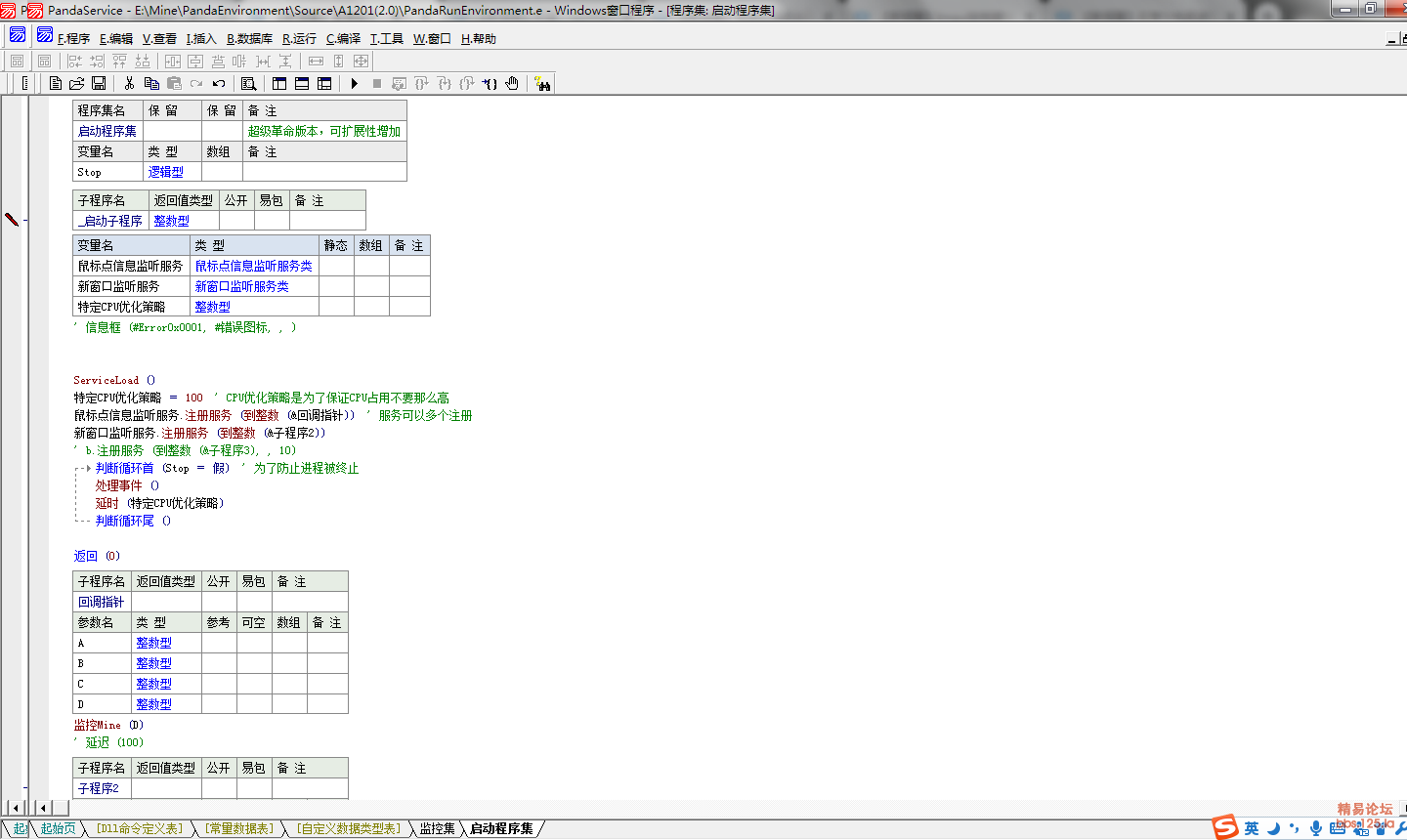Select the 子程序2 subroutine name
The height and width of the screenshot is (840, 1407).
tap(99, 788)
